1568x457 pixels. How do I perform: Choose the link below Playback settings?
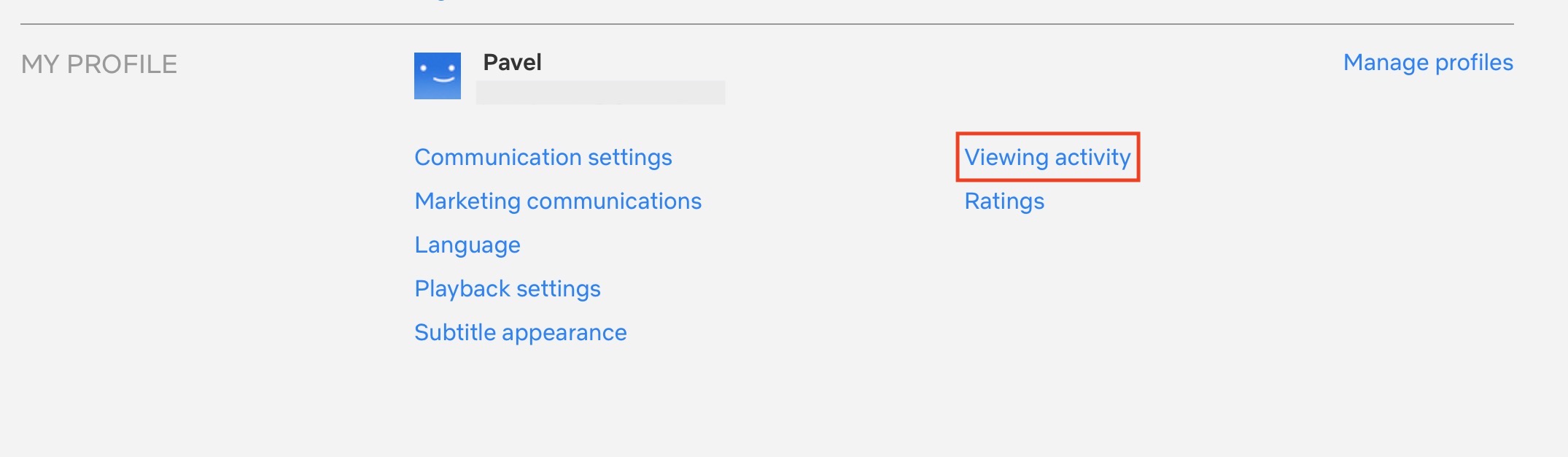(x=521, y=332)
